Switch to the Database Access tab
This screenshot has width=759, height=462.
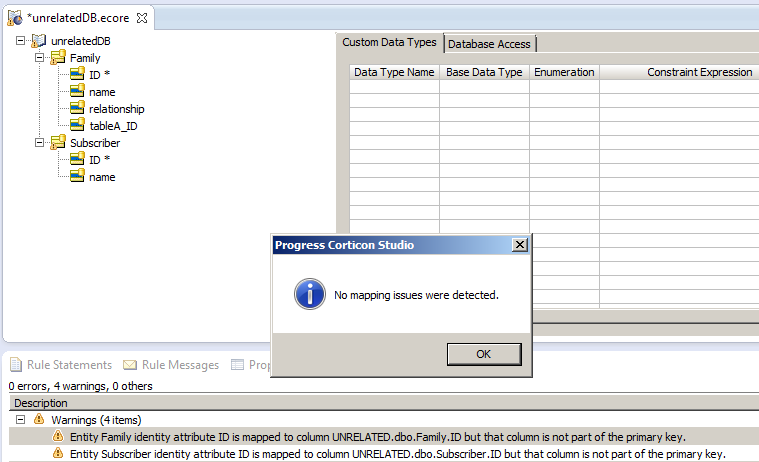click(x=489, y=44)
